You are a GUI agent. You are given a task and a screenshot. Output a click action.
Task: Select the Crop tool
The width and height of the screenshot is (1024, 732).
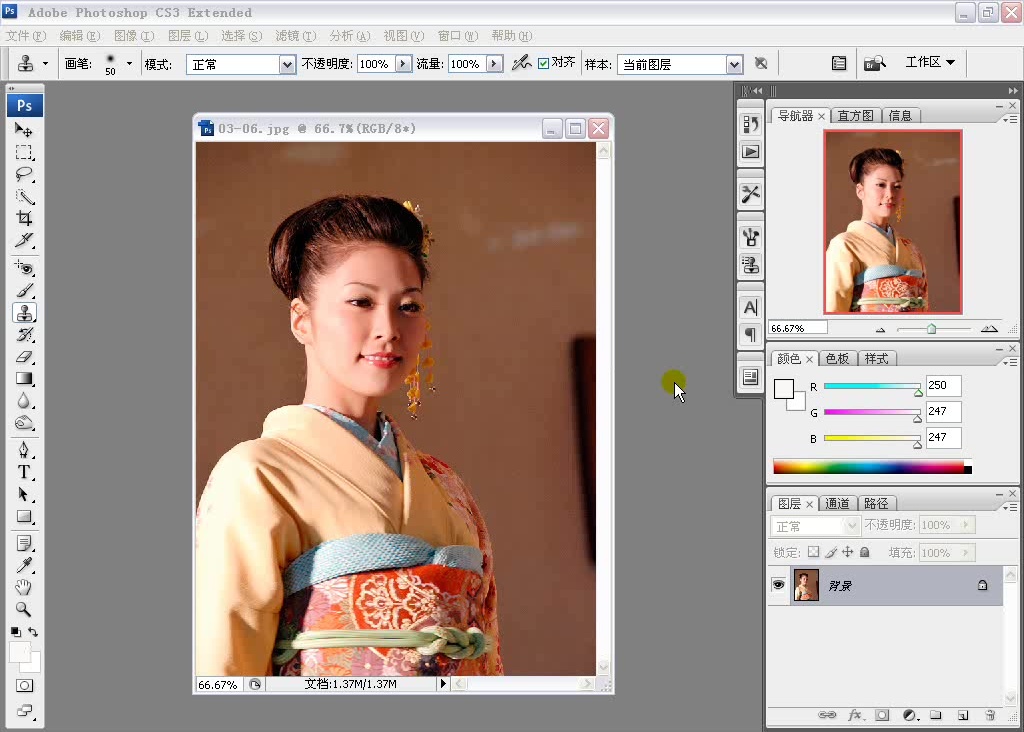[x=25, y=218]
